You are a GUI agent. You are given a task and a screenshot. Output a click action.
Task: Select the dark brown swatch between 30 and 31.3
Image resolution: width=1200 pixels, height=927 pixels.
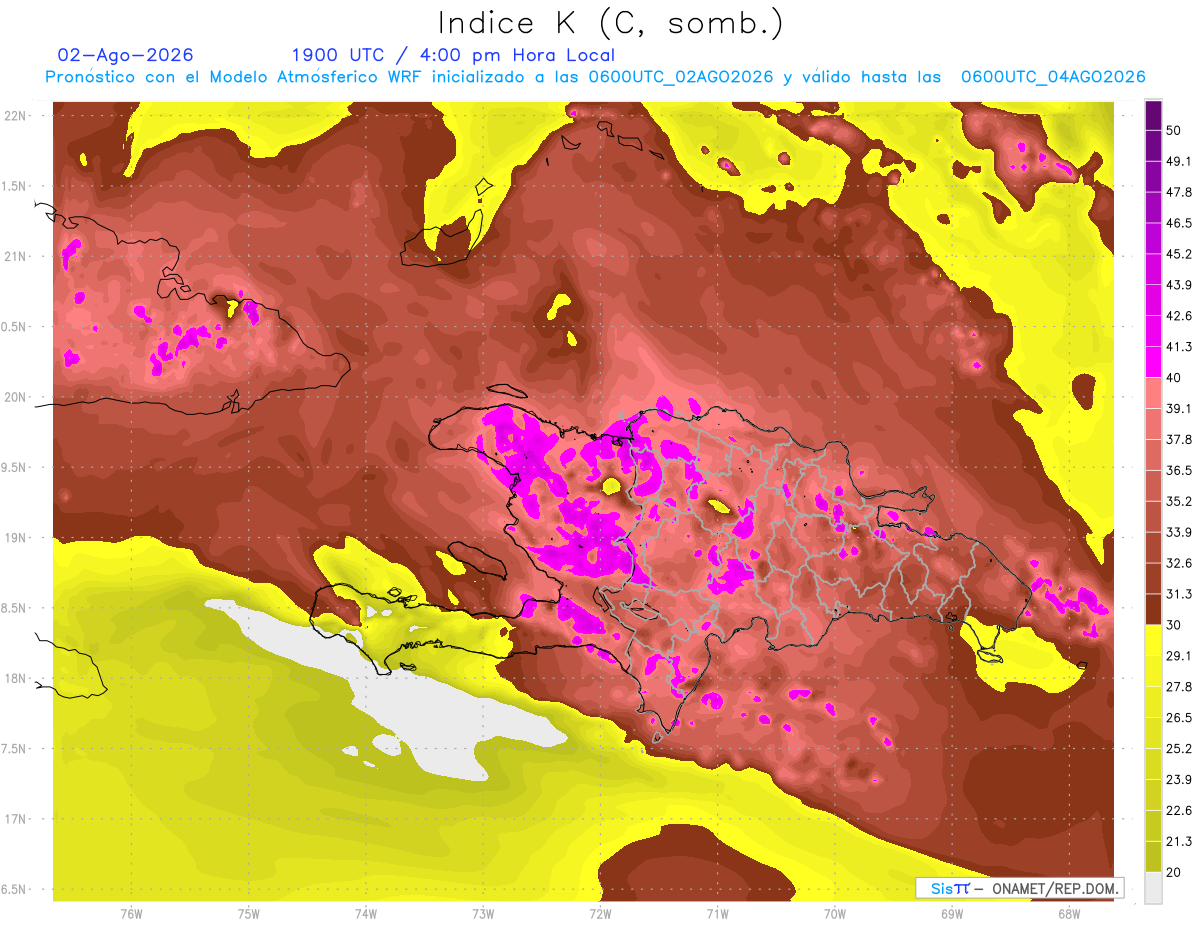tap(1153, 609)
